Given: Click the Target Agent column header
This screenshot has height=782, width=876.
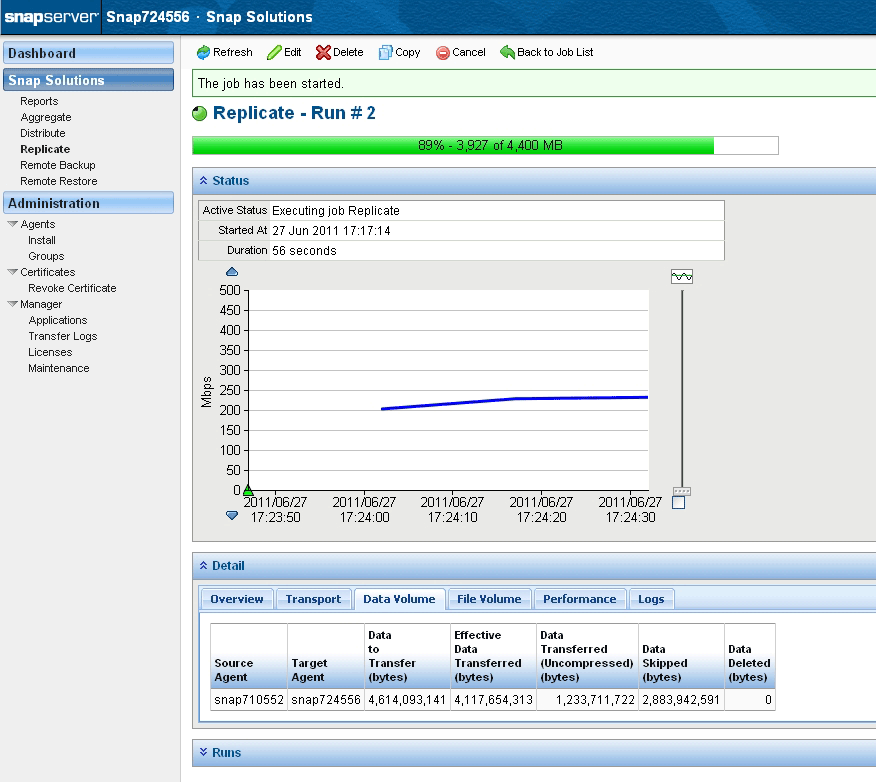Looking at the screenshot, I should (x=326, y=656).
